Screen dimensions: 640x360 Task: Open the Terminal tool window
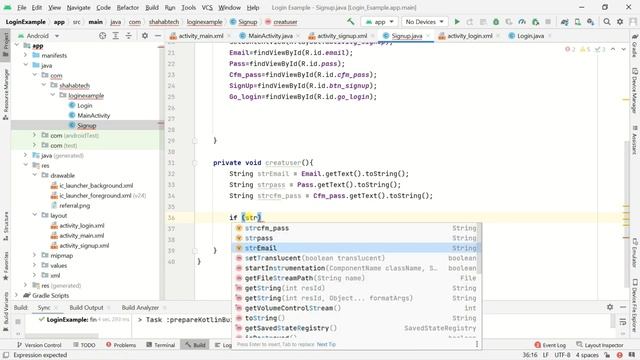coord(160,345)
